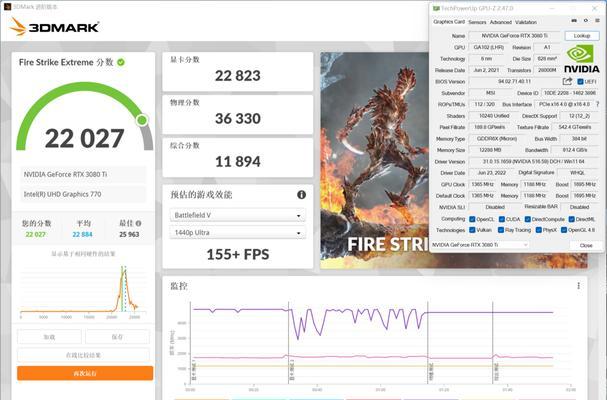The image size is (607, 400).
Task: Click the Intel(R) UHD Graphics 770 row
Action: pos(83,194)
